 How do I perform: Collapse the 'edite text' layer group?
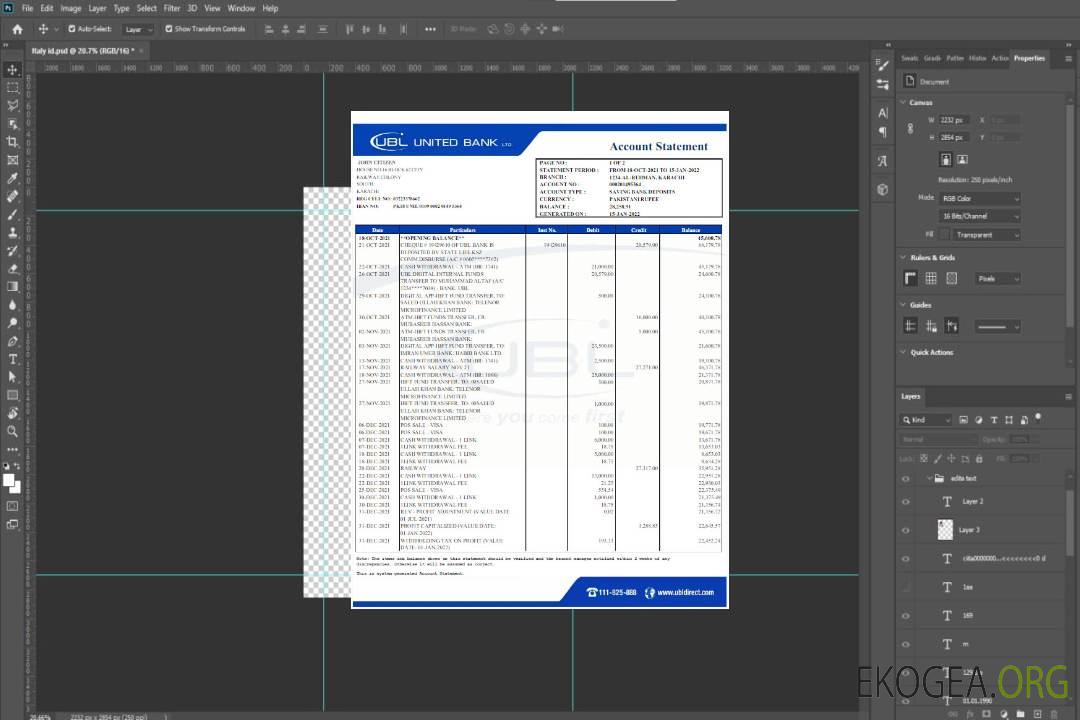[929, 478]
